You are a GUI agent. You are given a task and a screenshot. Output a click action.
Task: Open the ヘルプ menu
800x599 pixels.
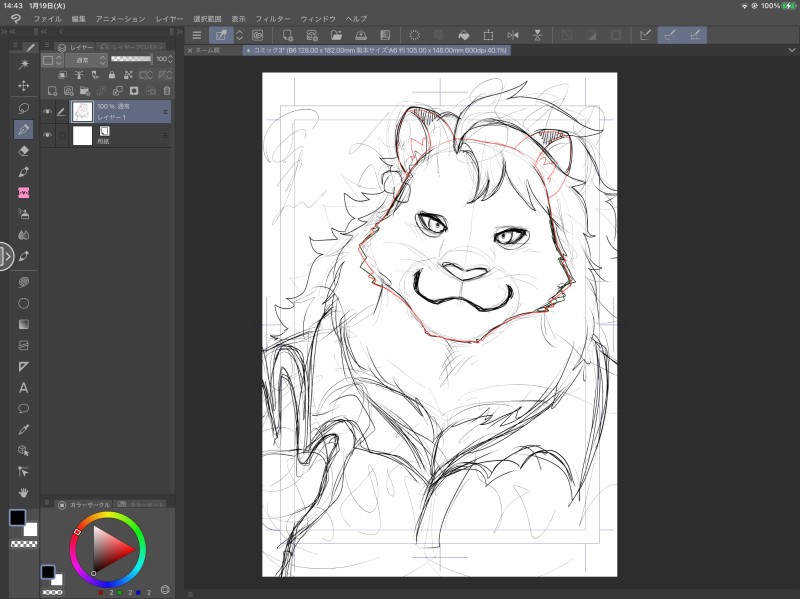pyautogui.click(x=356, y=19)
